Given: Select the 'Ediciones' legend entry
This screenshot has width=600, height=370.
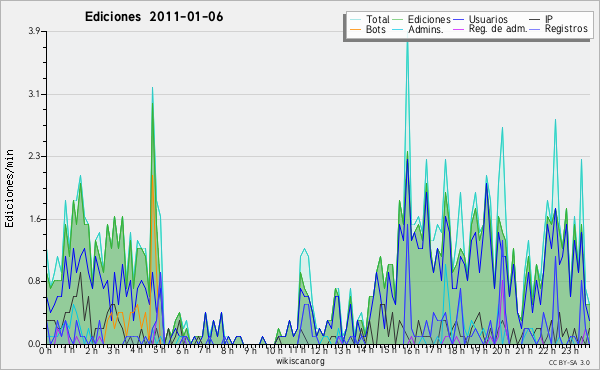Looking at the screenshot, I should click(429, 19).
